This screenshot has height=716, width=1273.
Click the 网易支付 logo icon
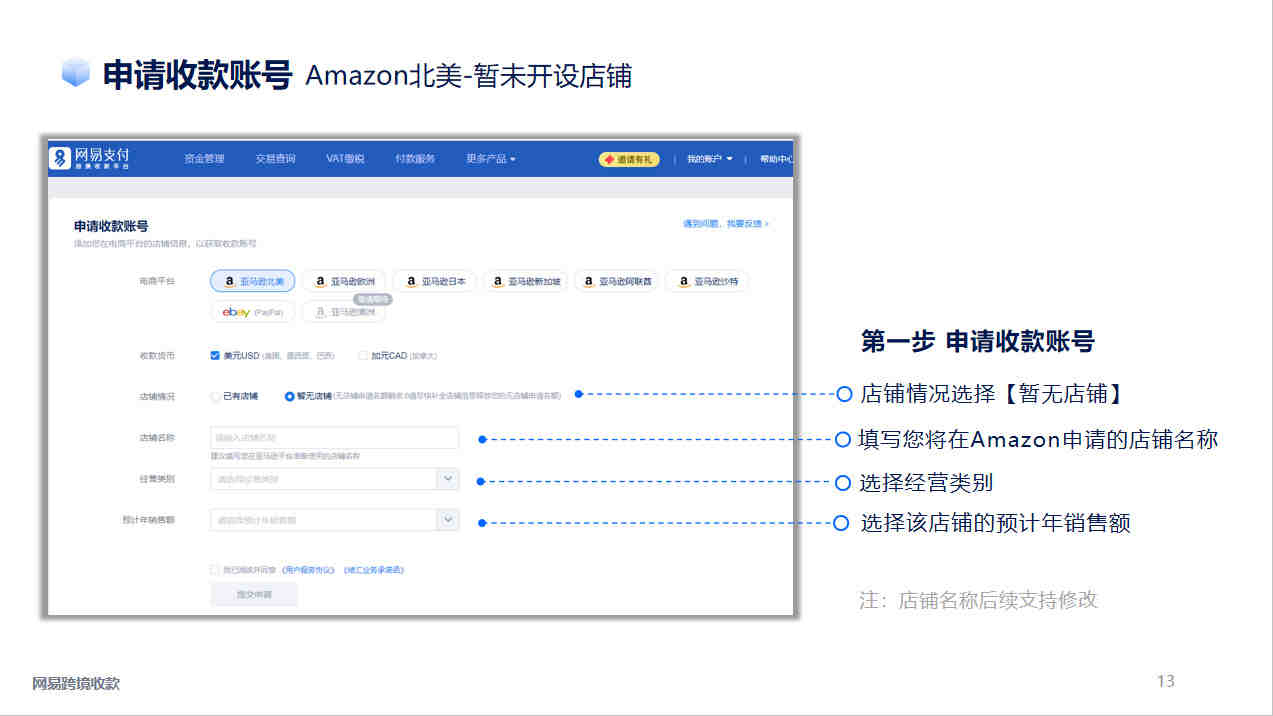(62, 158)
